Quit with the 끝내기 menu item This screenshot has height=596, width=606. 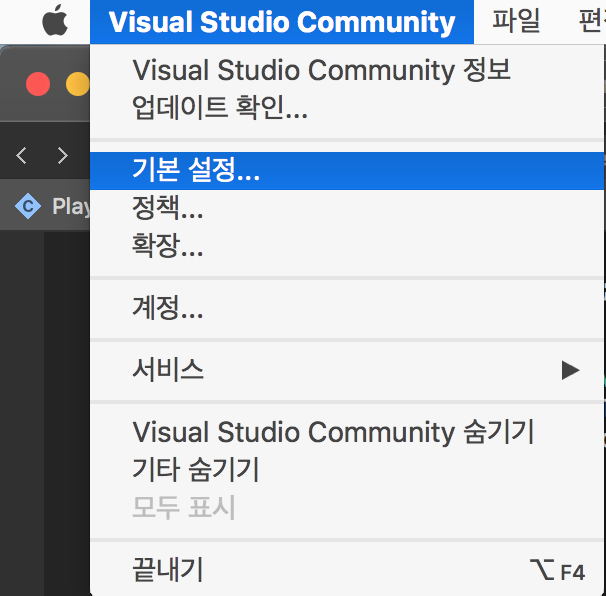tap(347, 570)
